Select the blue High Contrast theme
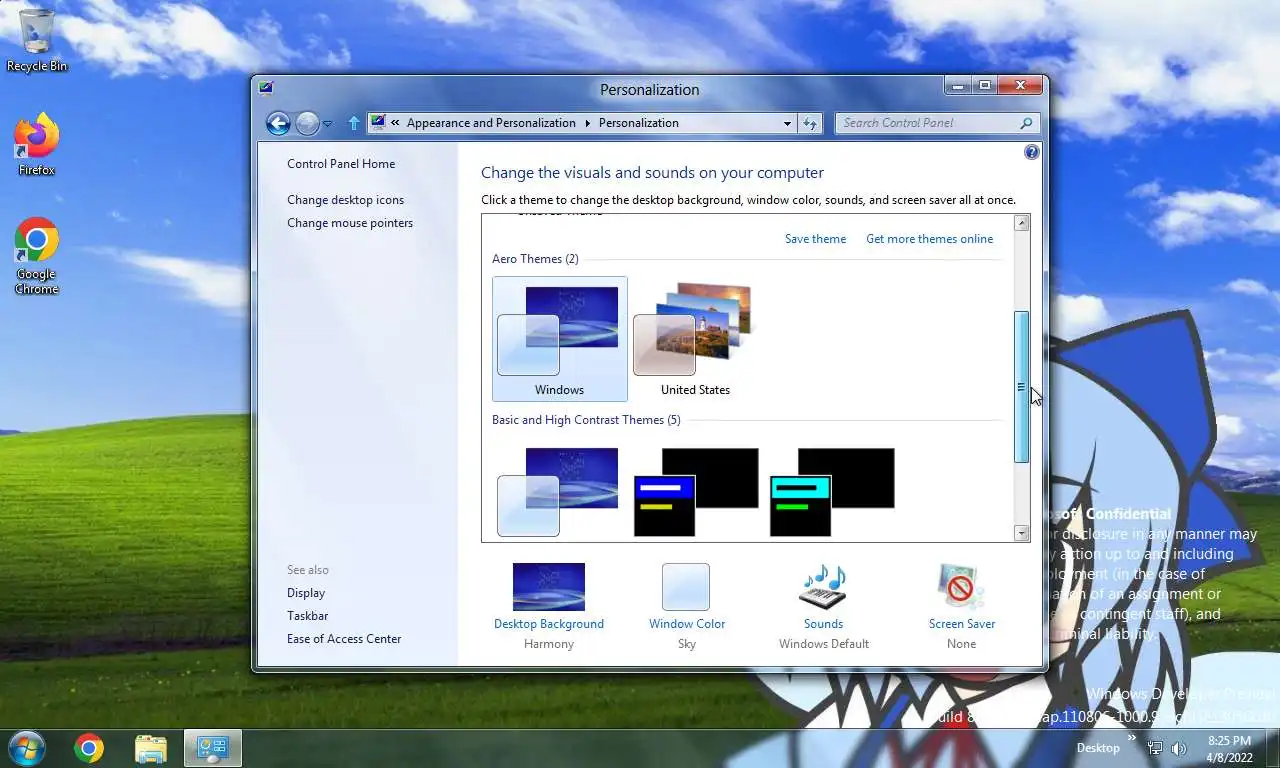Image resolution: width=1280 pixels, height=768 pixels. [696, 491]
